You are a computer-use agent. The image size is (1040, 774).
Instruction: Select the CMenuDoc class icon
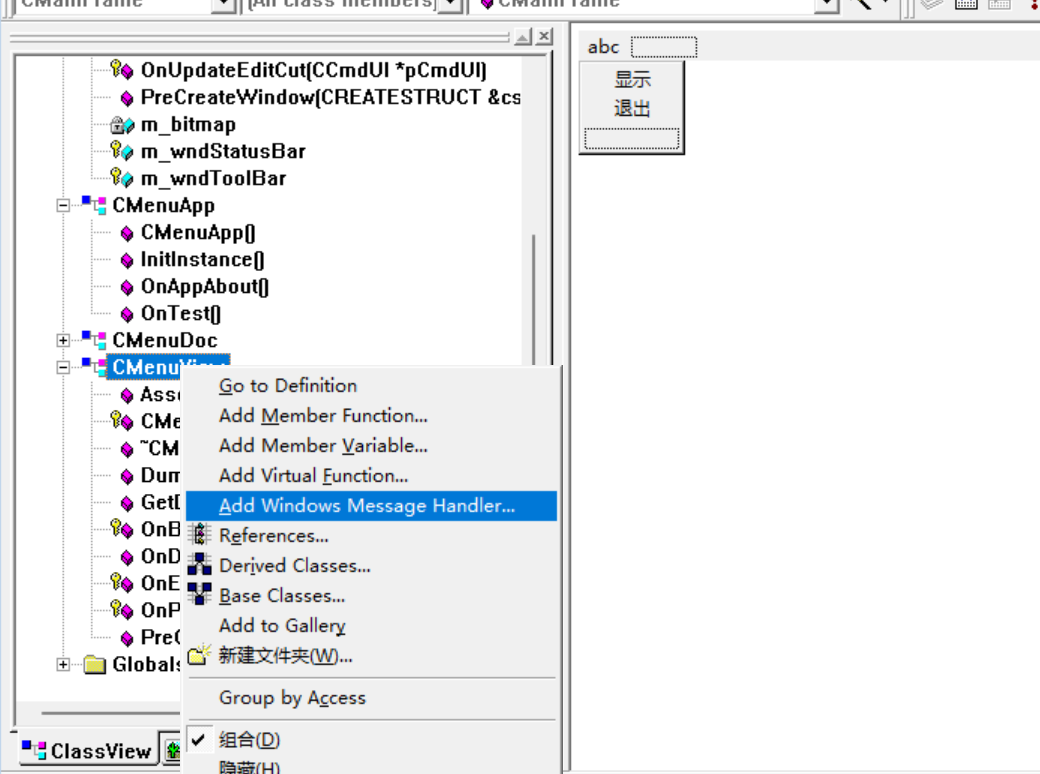(x=94, y=340)
